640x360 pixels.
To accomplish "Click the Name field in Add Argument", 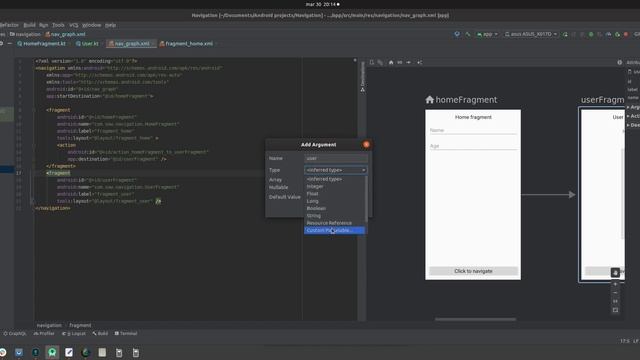I will coord(336,158).
